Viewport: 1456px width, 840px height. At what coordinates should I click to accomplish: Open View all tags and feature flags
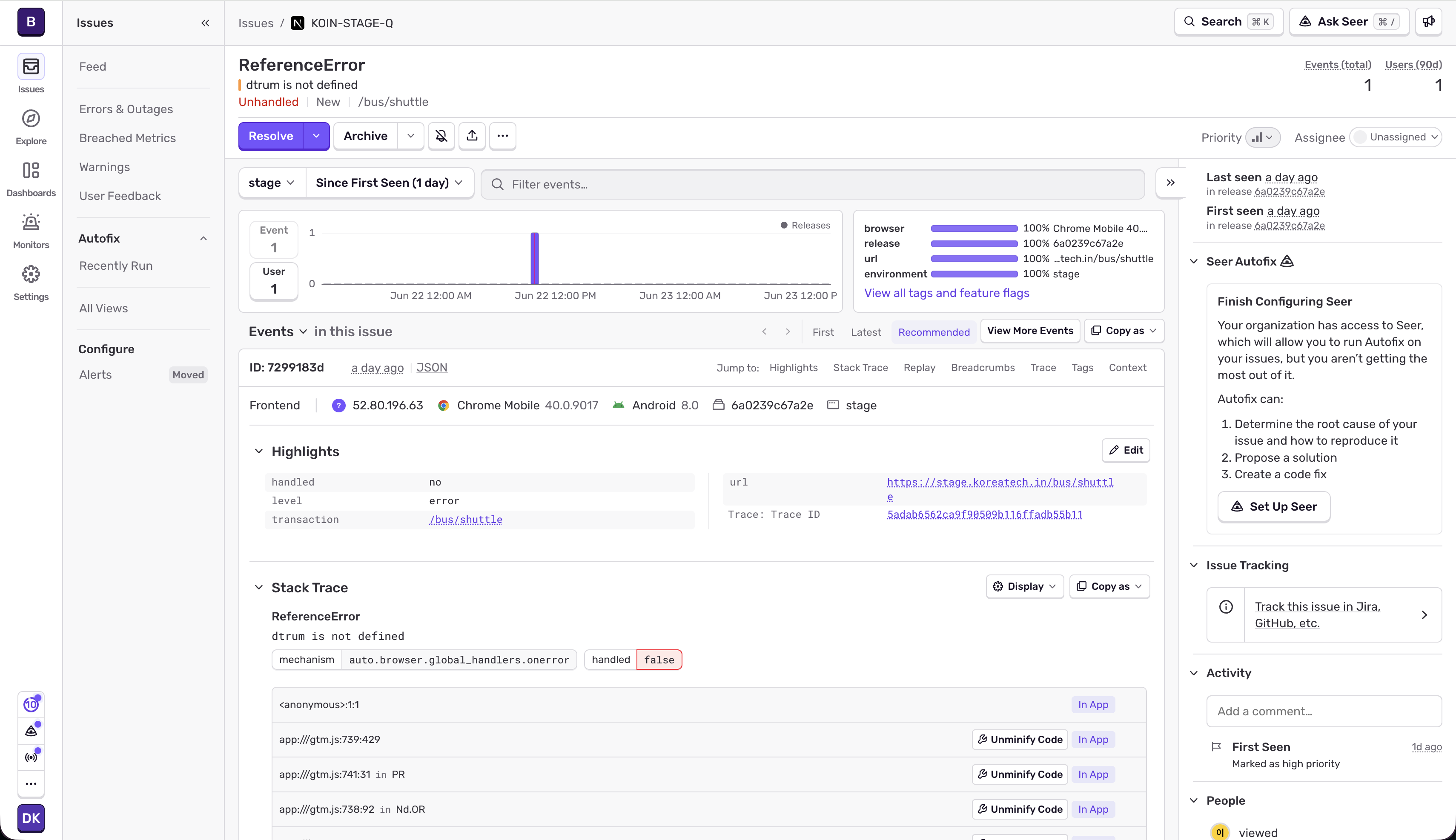coord(946,293)
